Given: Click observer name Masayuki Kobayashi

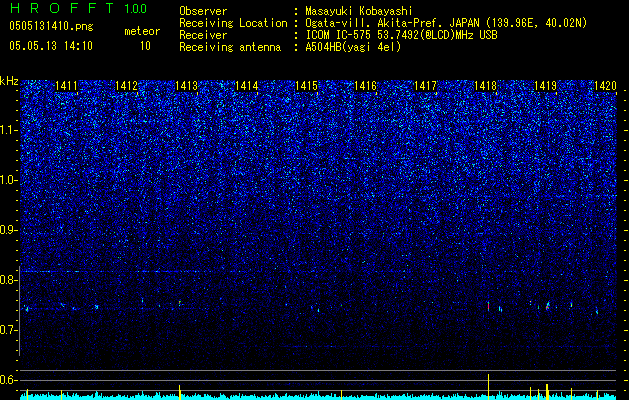Looking at the screenshot, I should (359, 11).
